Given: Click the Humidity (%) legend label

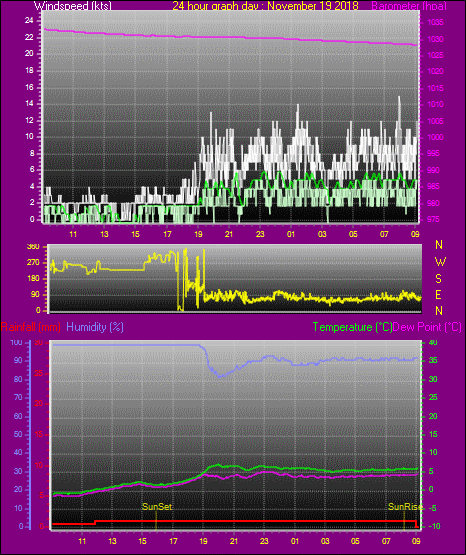Looking at the screenshot, I should pos(95,327).
